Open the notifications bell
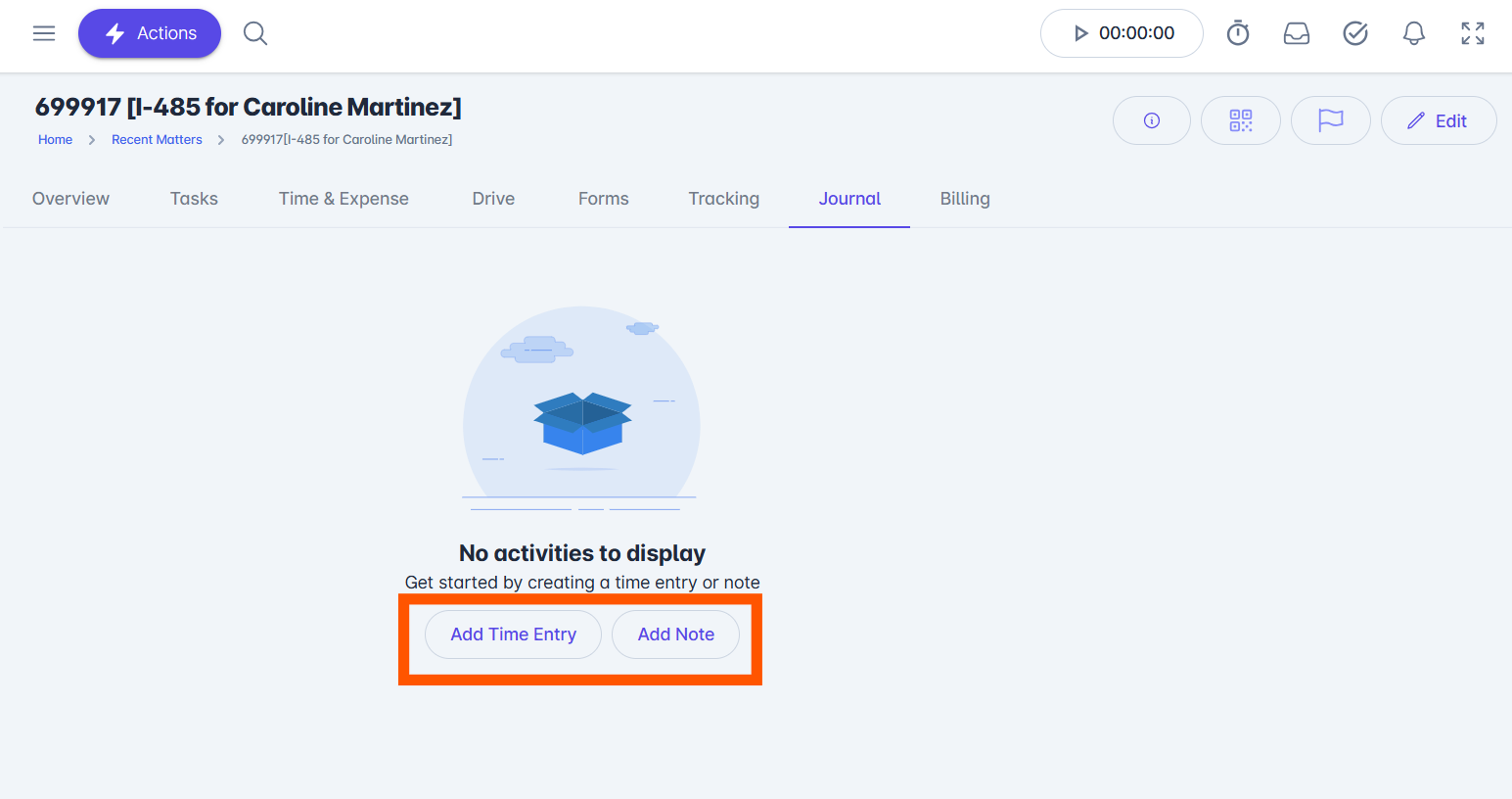1512x799 pixels. 1414,33
